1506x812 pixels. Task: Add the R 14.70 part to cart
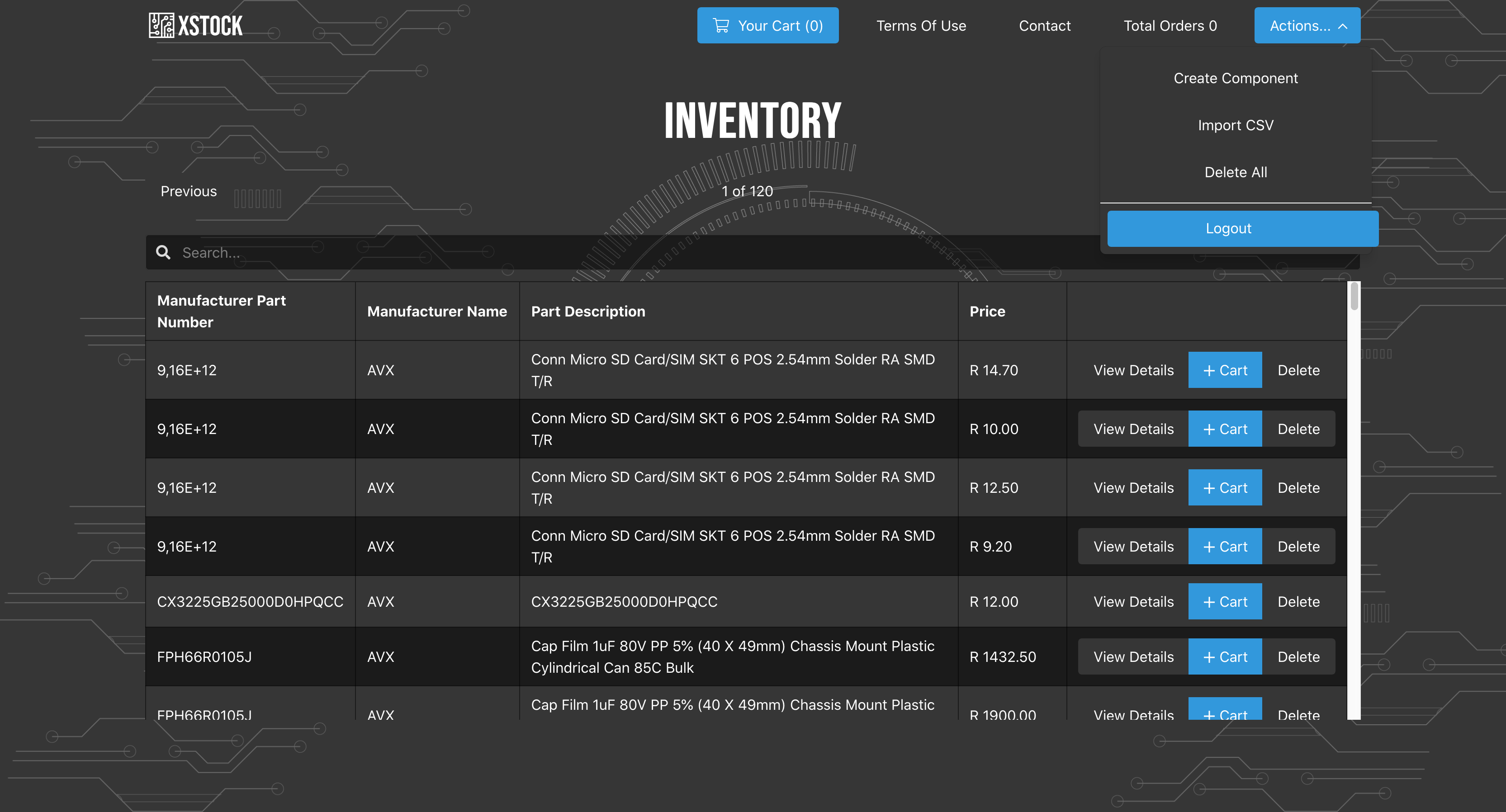click(x=1225, y=370)
